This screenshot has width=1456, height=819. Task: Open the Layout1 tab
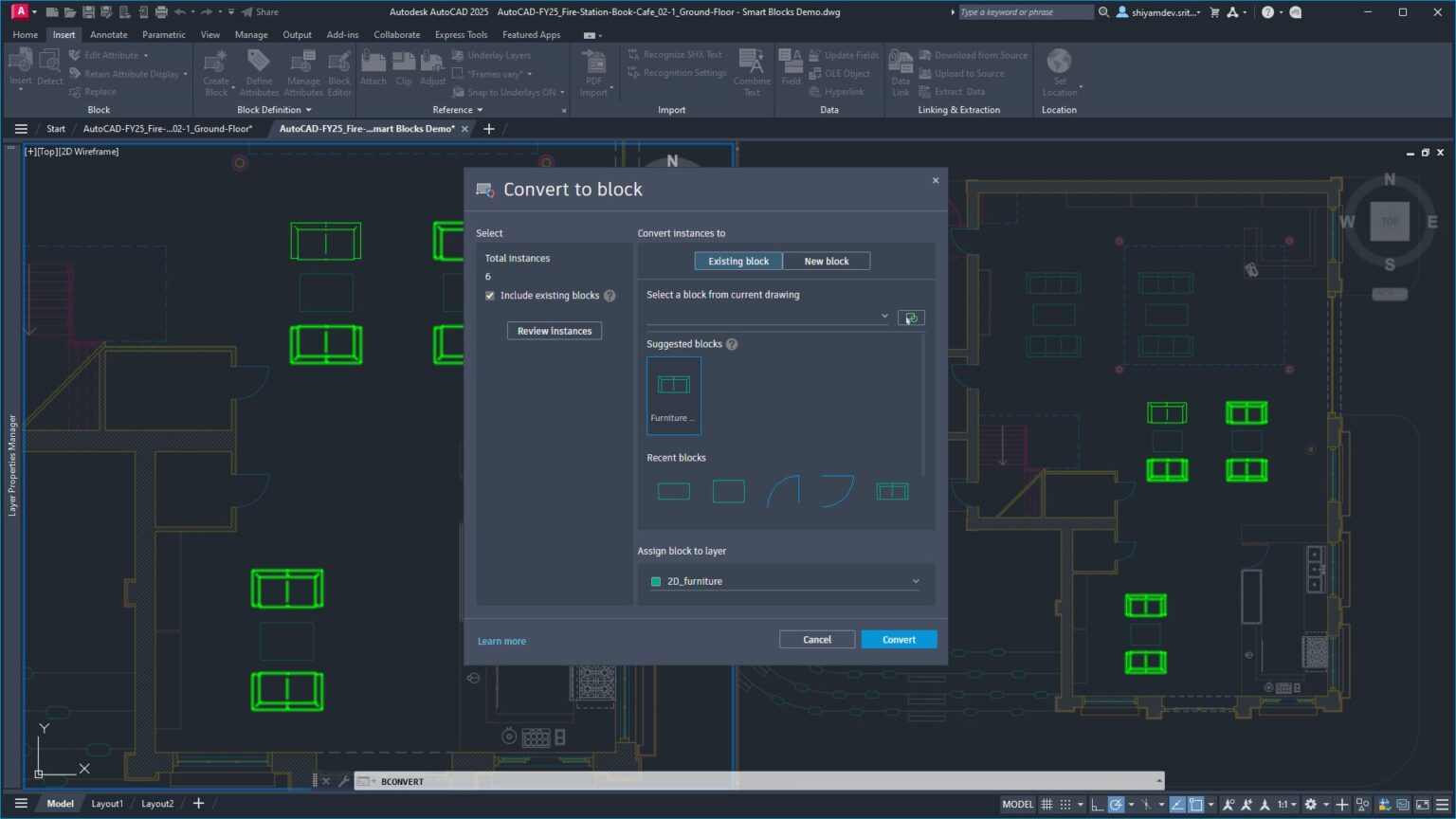(106, 803)
